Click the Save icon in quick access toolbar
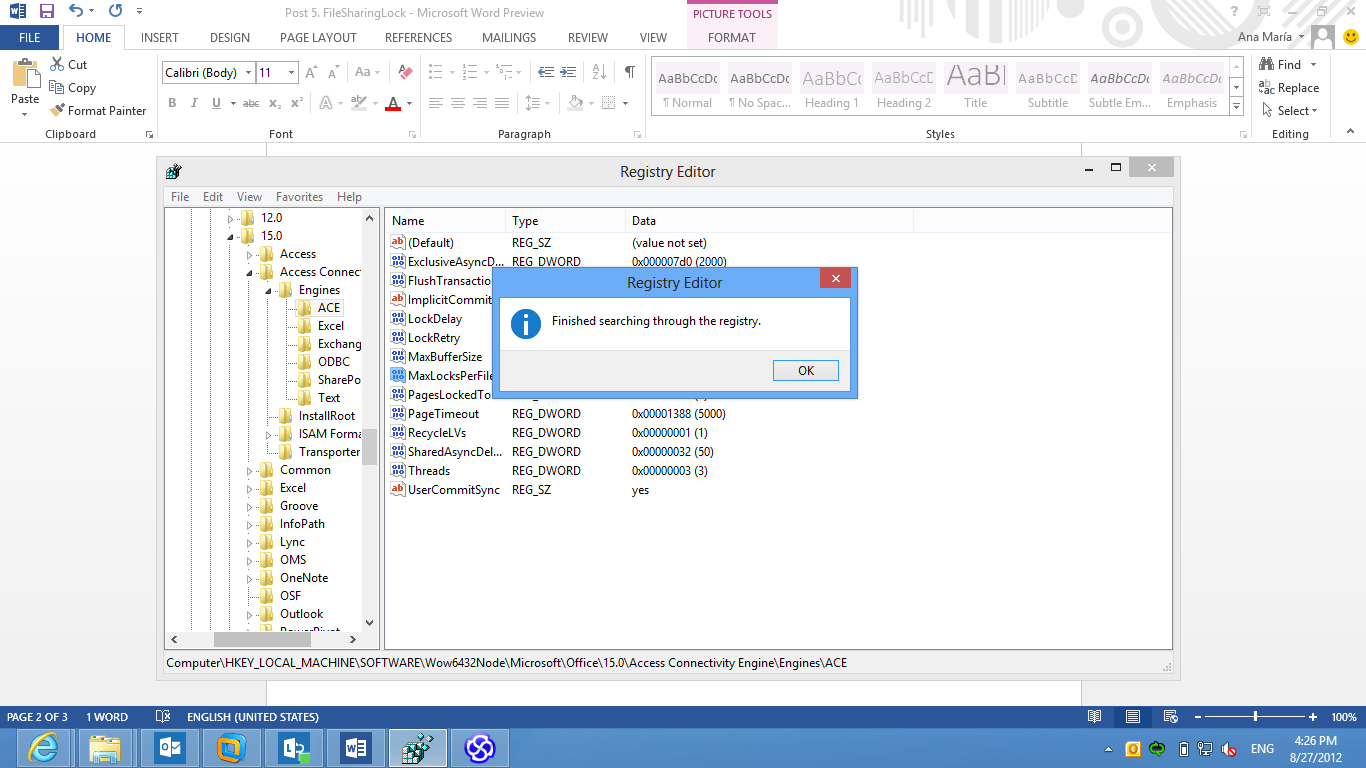The image size is (1366, 768). (x=47, y=12)
